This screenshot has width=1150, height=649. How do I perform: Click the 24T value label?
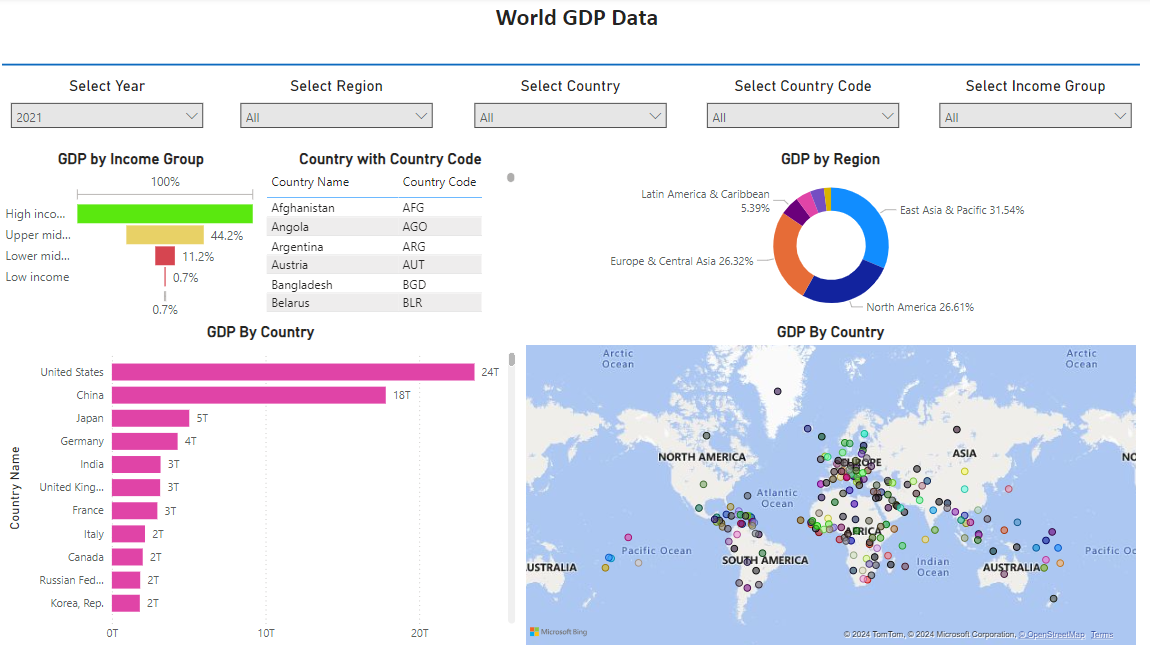click(x=490, y=372)
